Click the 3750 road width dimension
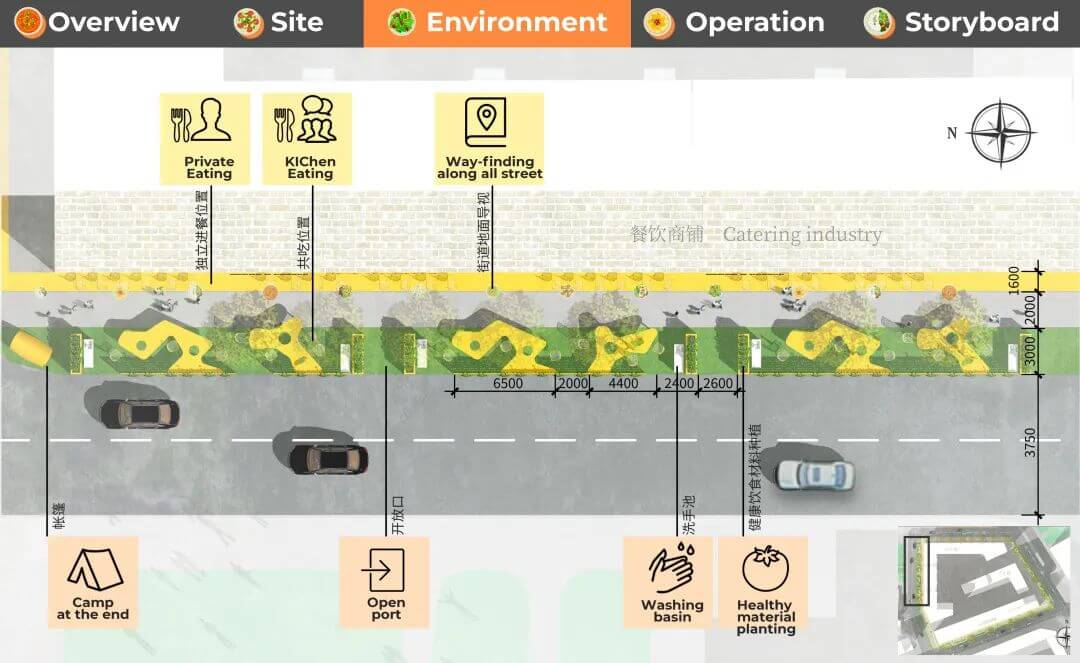The image size is (1080, 663). (1030, 443)
